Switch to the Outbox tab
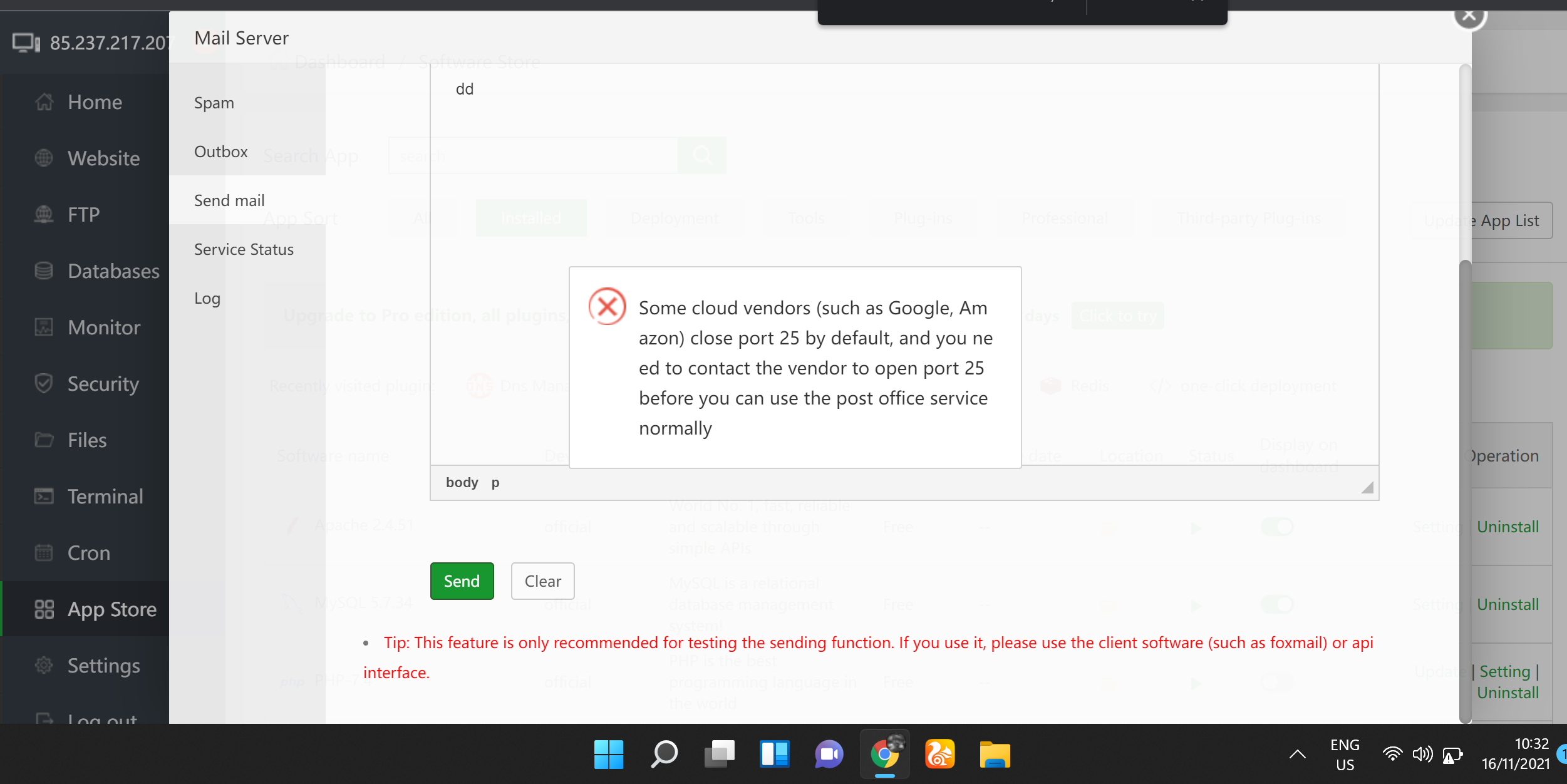1567x784 pixels. (x=221, y=152)
